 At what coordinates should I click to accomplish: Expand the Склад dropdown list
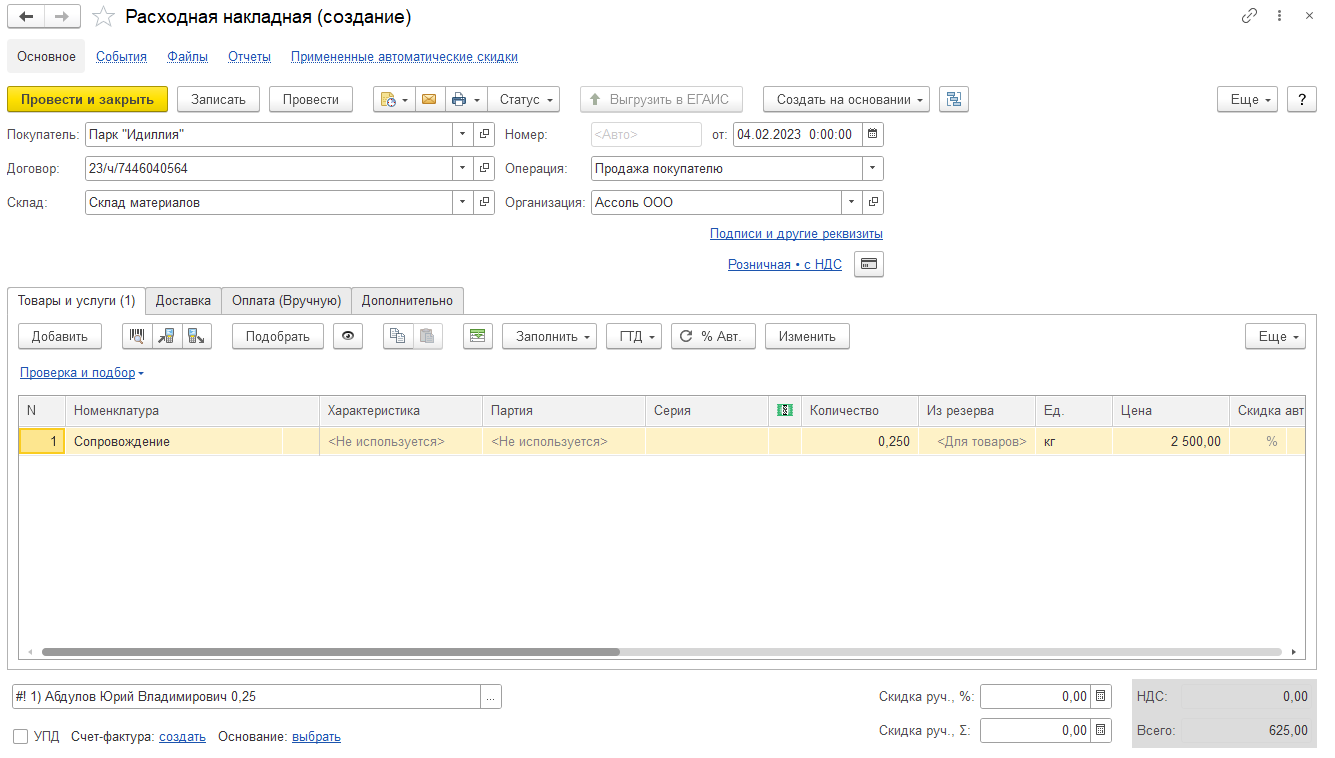(x=463, y=202)
